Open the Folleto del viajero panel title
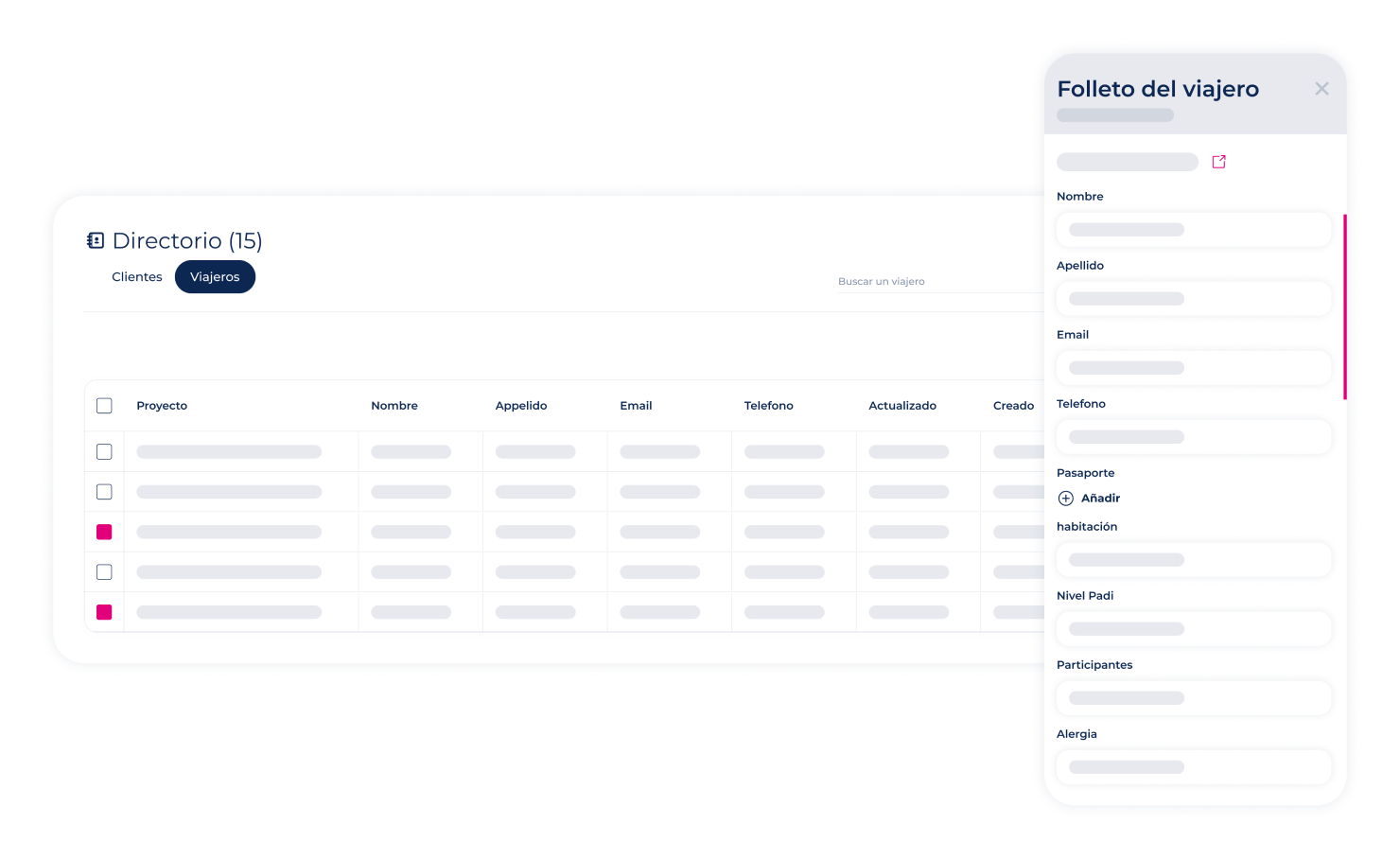Screen dimensions: 1400x859 [x=1158, y=88]
